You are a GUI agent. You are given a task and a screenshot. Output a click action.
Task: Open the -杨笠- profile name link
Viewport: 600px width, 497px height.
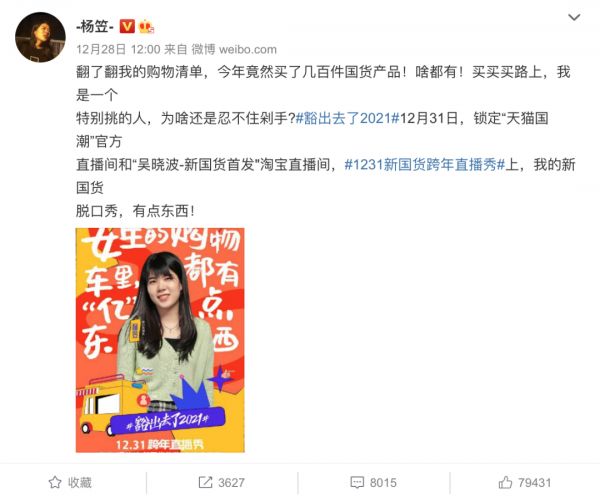pos(95,26)
